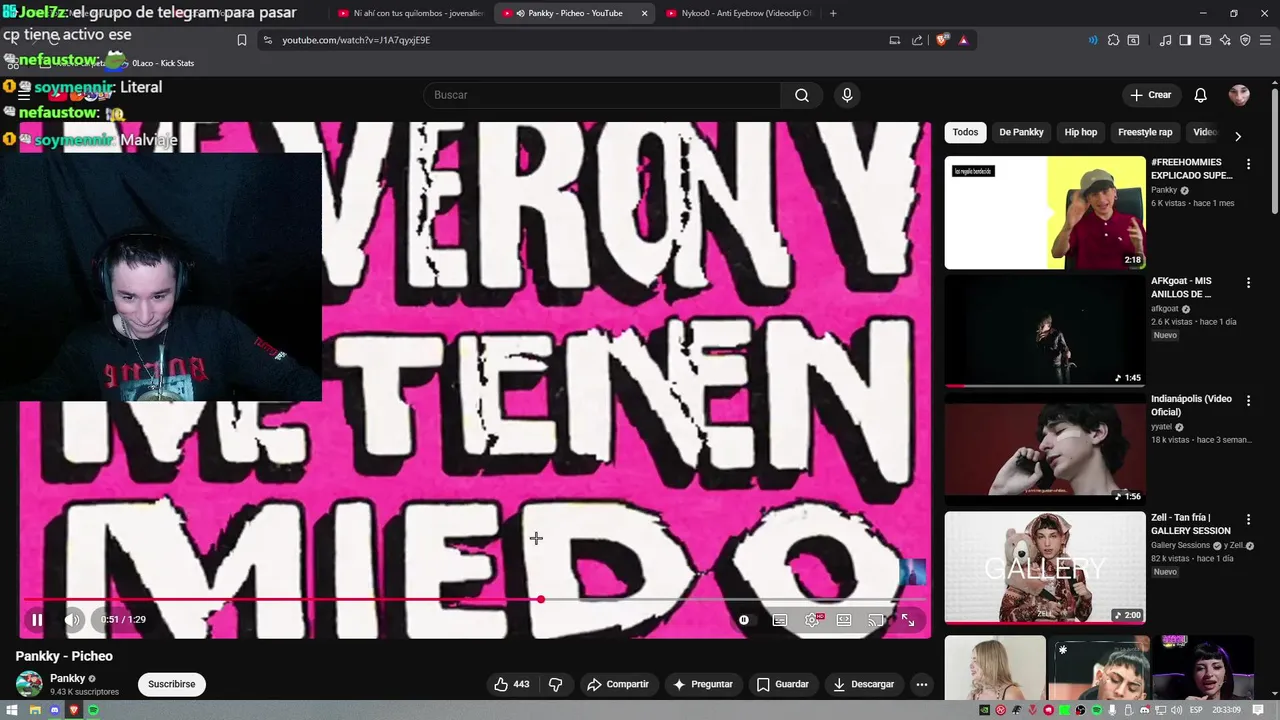The width and height of the screenshot is (1280, 720).
Task: Select the Todos filter chip
Action: tap(965, 132)
